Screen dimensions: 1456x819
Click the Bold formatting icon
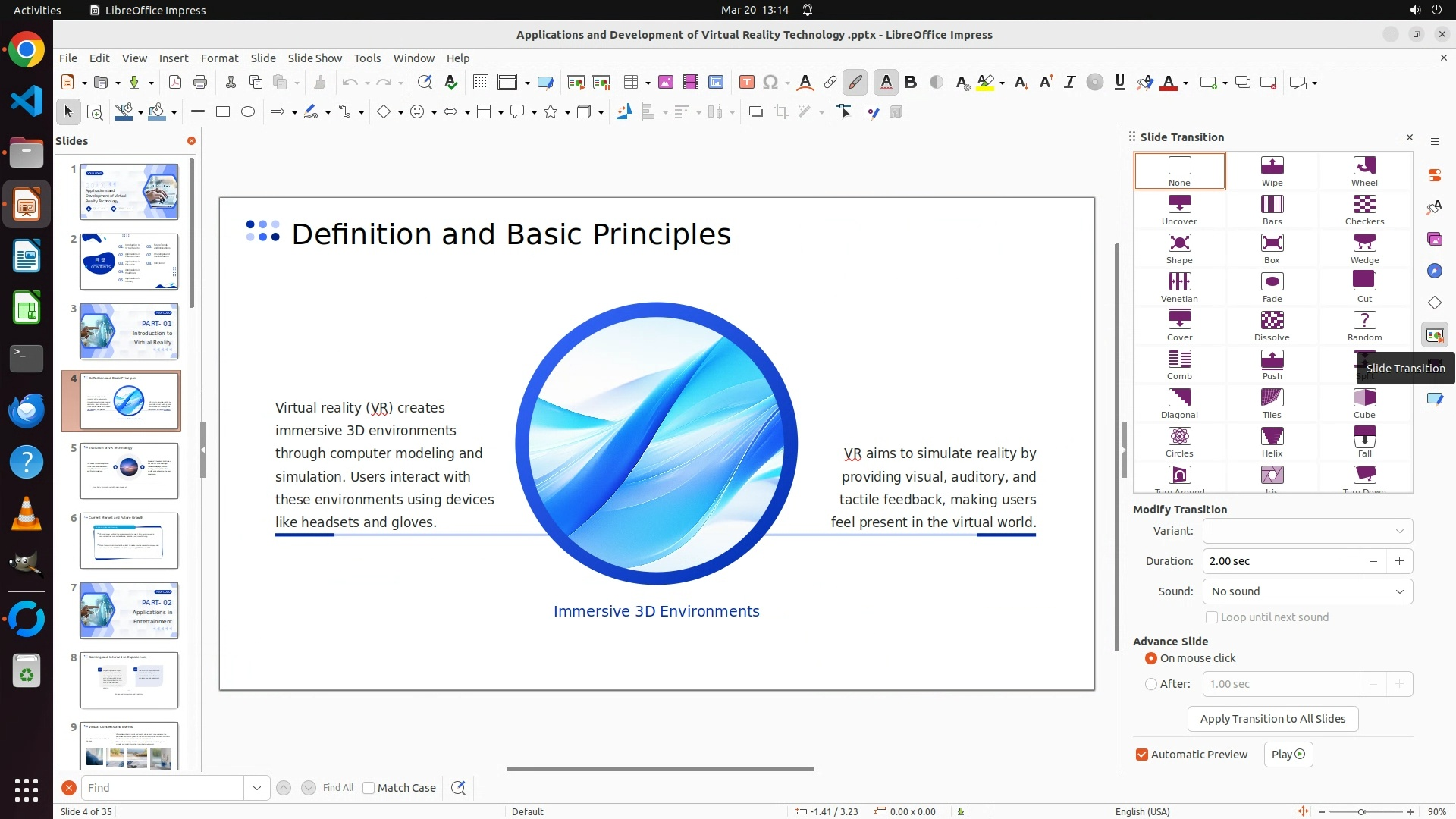pyautogui.click(x=911, y=83)
